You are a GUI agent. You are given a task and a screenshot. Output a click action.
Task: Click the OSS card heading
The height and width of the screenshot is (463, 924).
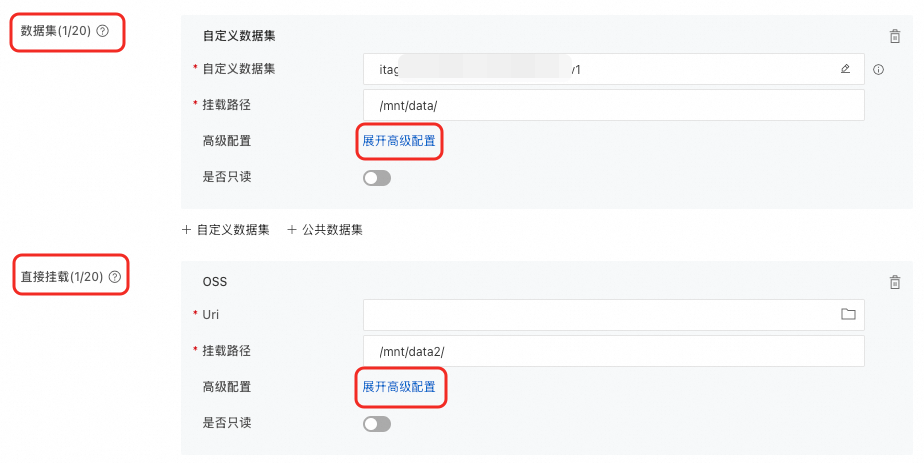tap(214, 281)
